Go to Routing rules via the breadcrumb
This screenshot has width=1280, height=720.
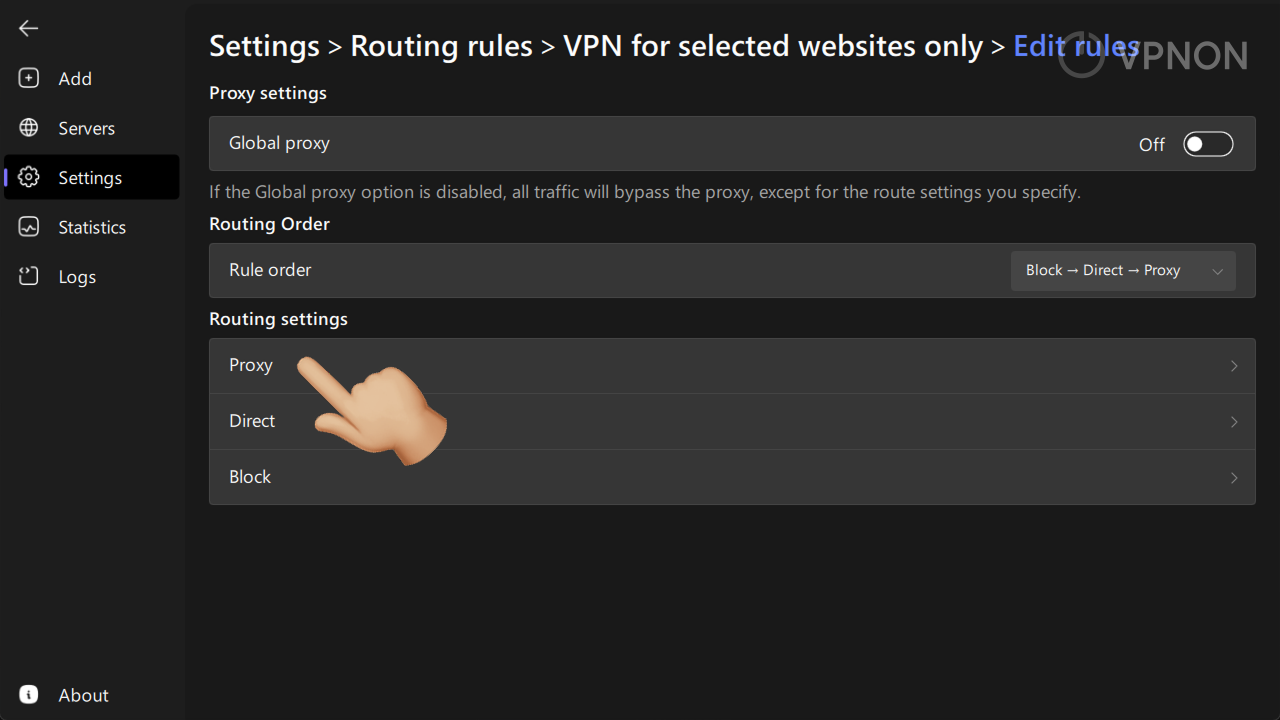pyautogui.click(x=441, y=46)
